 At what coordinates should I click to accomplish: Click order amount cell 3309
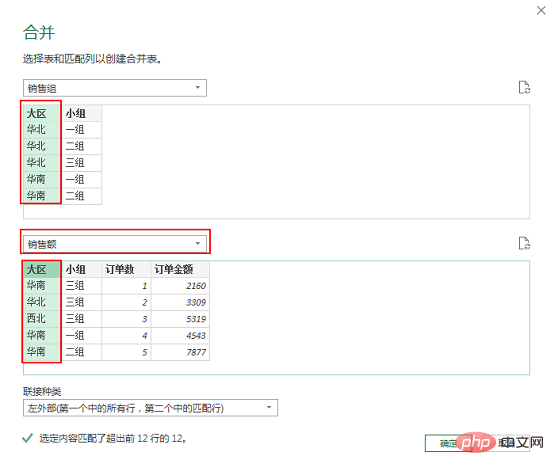click(x=180, y=302)
